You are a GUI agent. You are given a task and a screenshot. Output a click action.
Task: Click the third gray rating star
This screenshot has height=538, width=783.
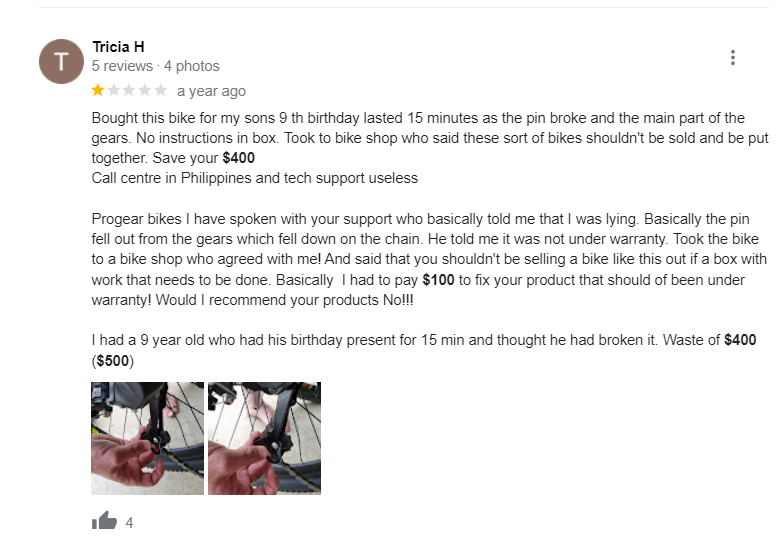click(x=129, y=90)
